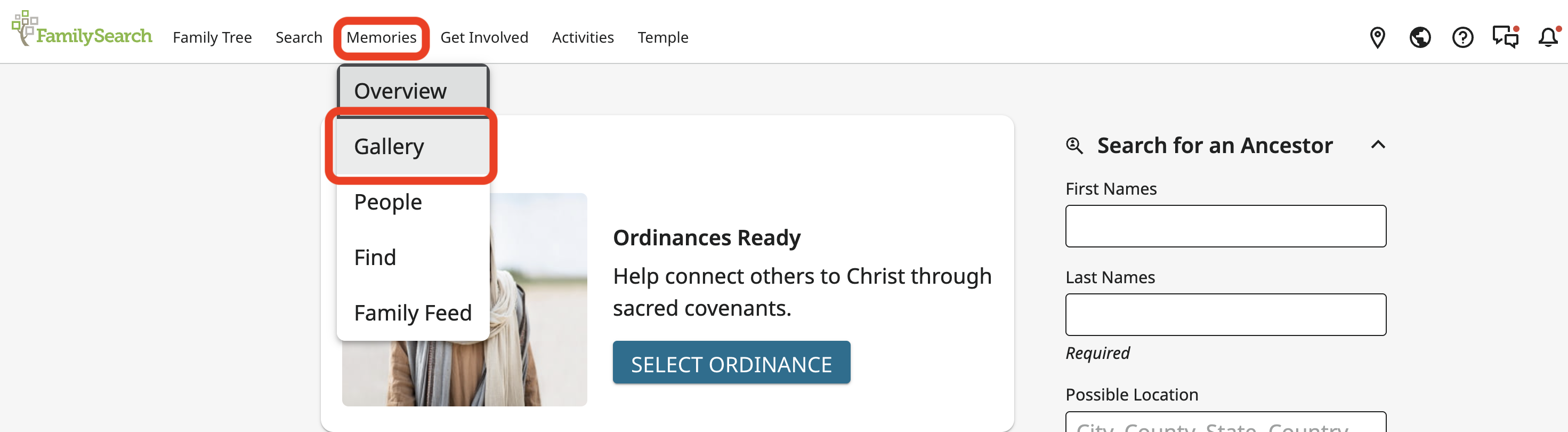
Task: Select Gallery from the Memories dropdown
Action: coord(389,147)
